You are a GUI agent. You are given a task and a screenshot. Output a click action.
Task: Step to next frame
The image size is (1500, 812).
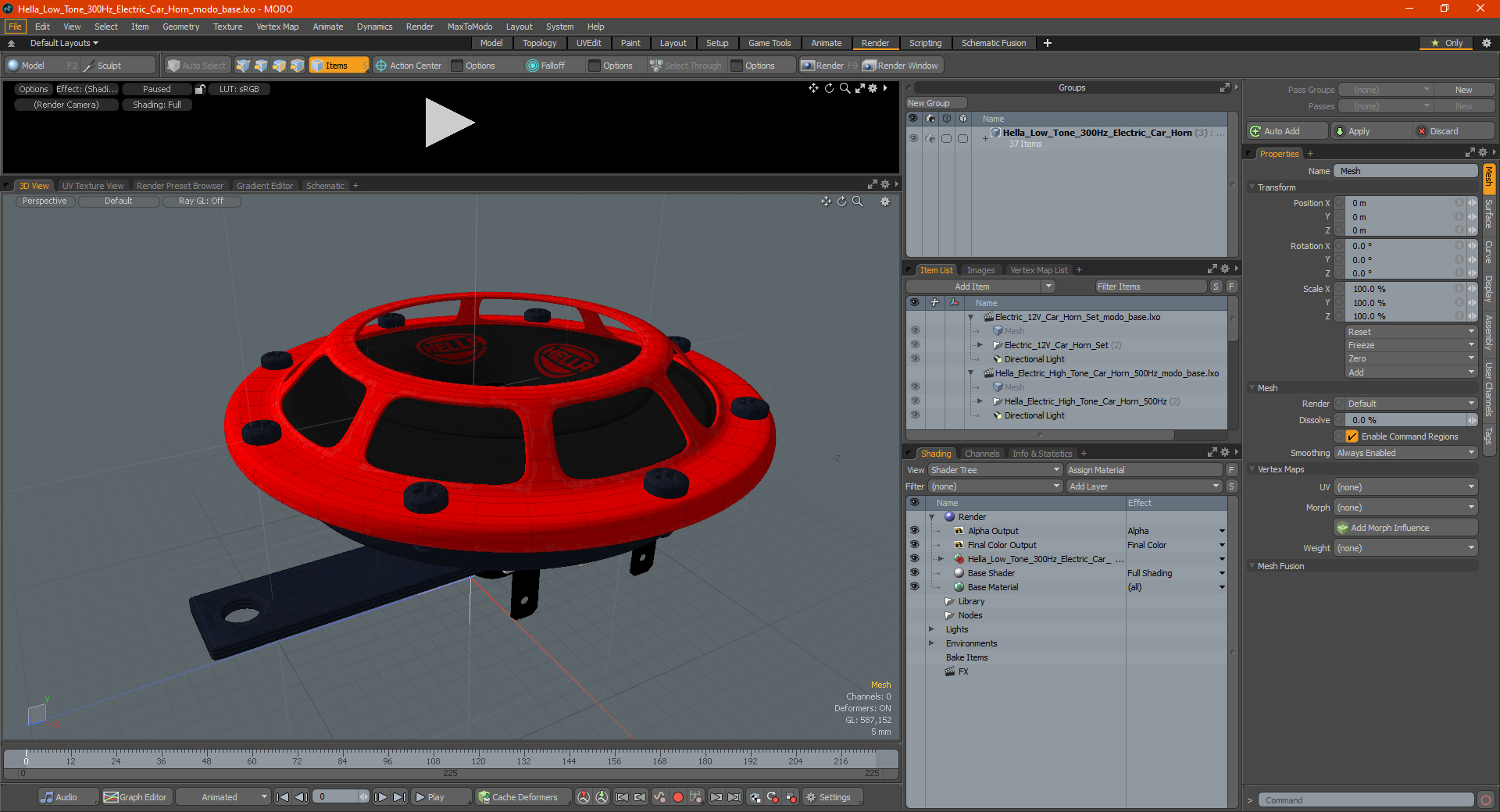pyautogui.click(x=380, y=797)
